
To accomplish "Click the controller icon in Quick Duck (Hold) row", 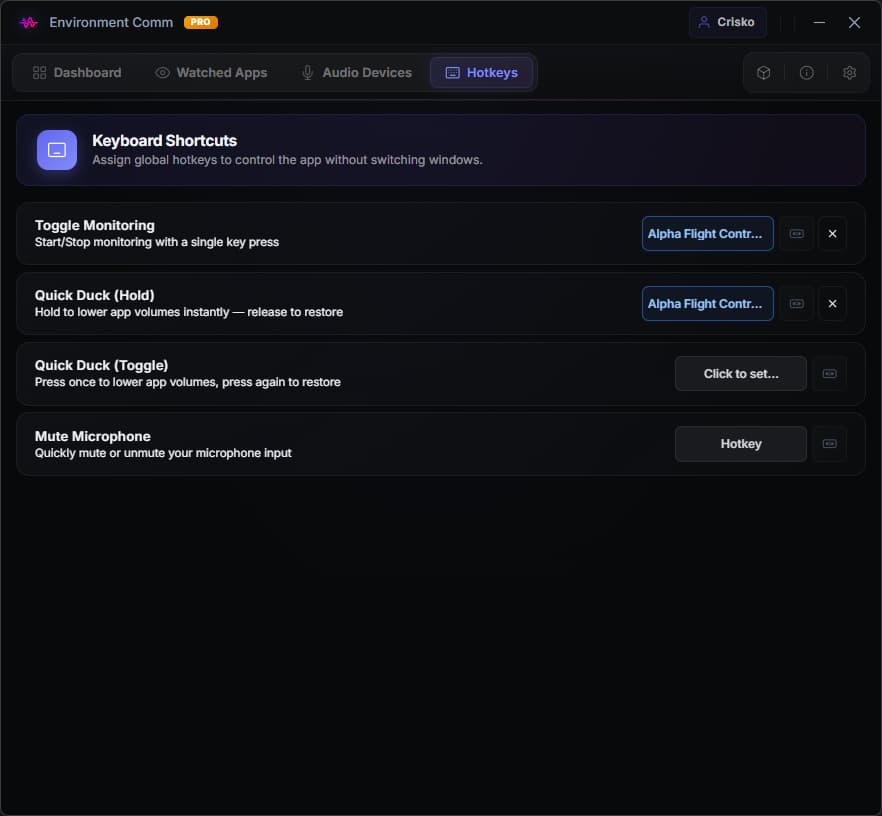I will (796, 304).
